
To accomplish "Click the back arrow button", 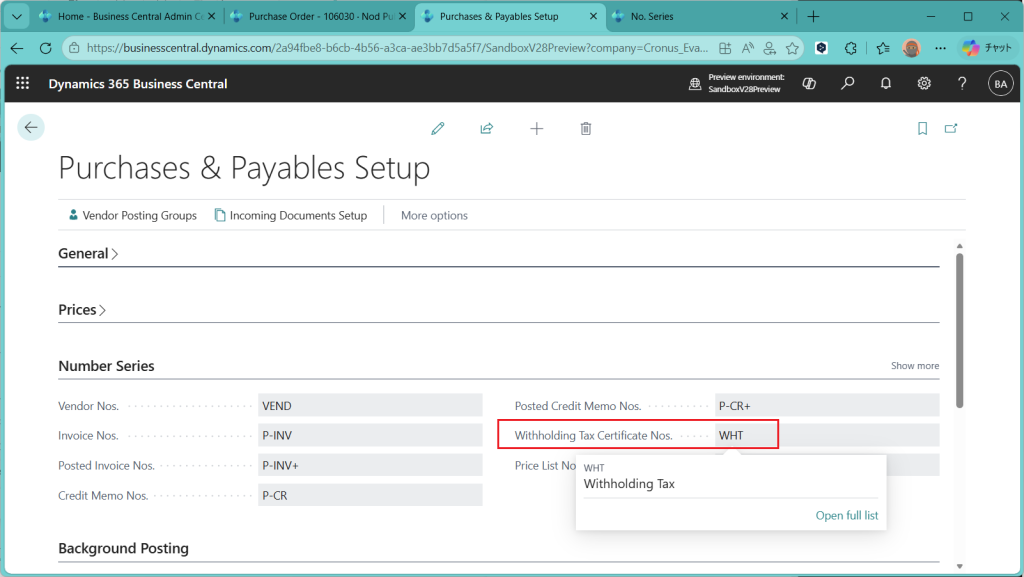I will (31, 127).
